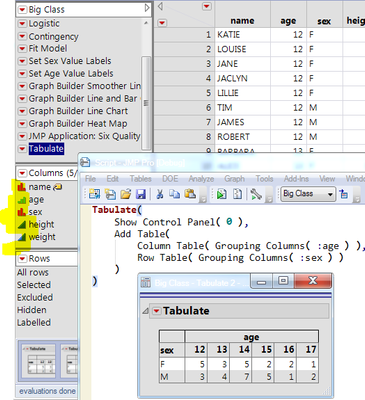
Task: Collapse the Tabulate report outline triangle
Action: pyautogui.click(x=145, y=311)
